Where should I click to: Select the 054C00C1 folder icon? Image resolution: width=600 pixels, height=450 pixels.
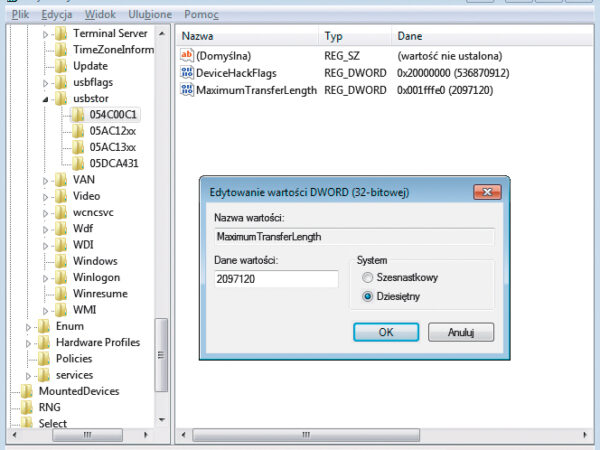[x=77, y=114]
